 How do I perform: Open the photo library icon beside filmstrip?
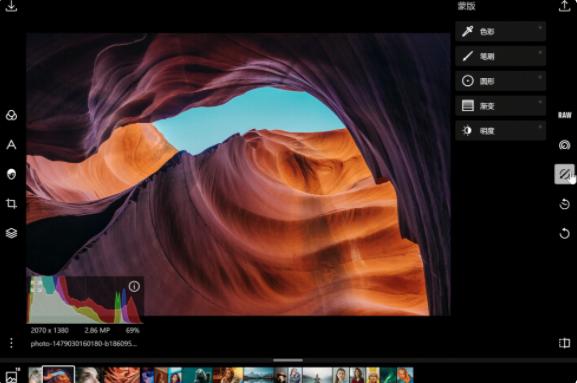[12, 376]
